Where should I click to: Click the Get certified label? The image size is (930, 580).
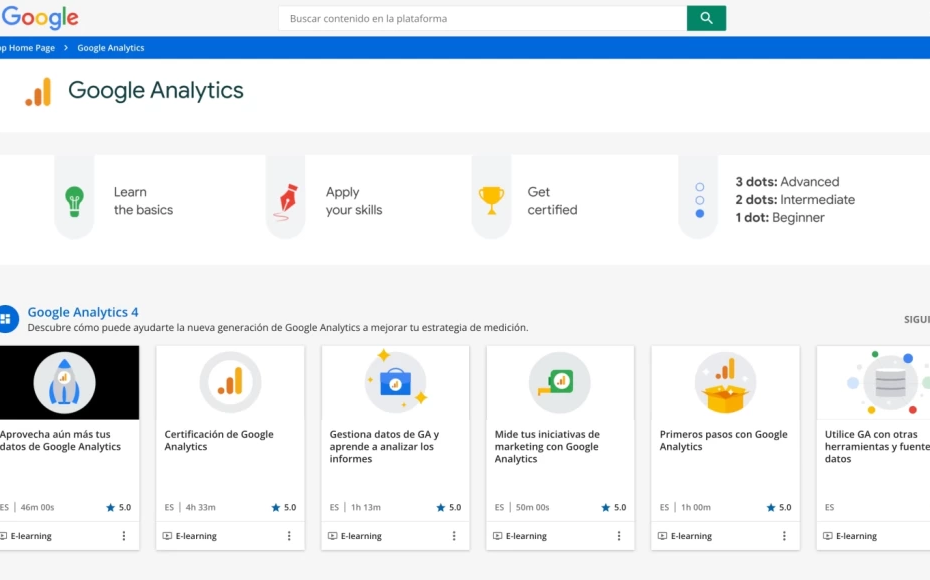[552, 201]
